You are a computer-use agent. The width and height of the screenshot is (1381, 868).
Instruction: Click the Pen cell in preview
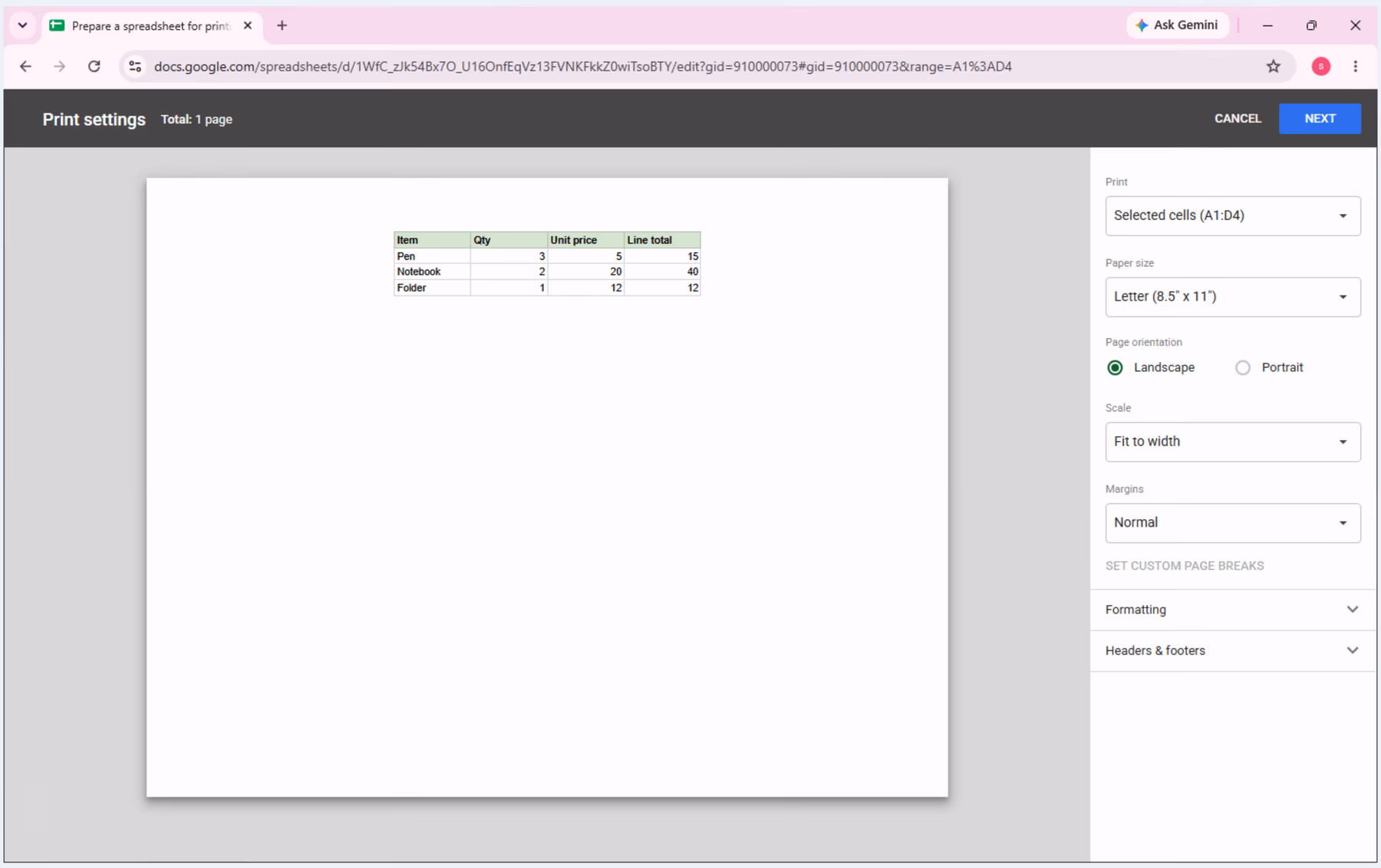pos(432,256)
